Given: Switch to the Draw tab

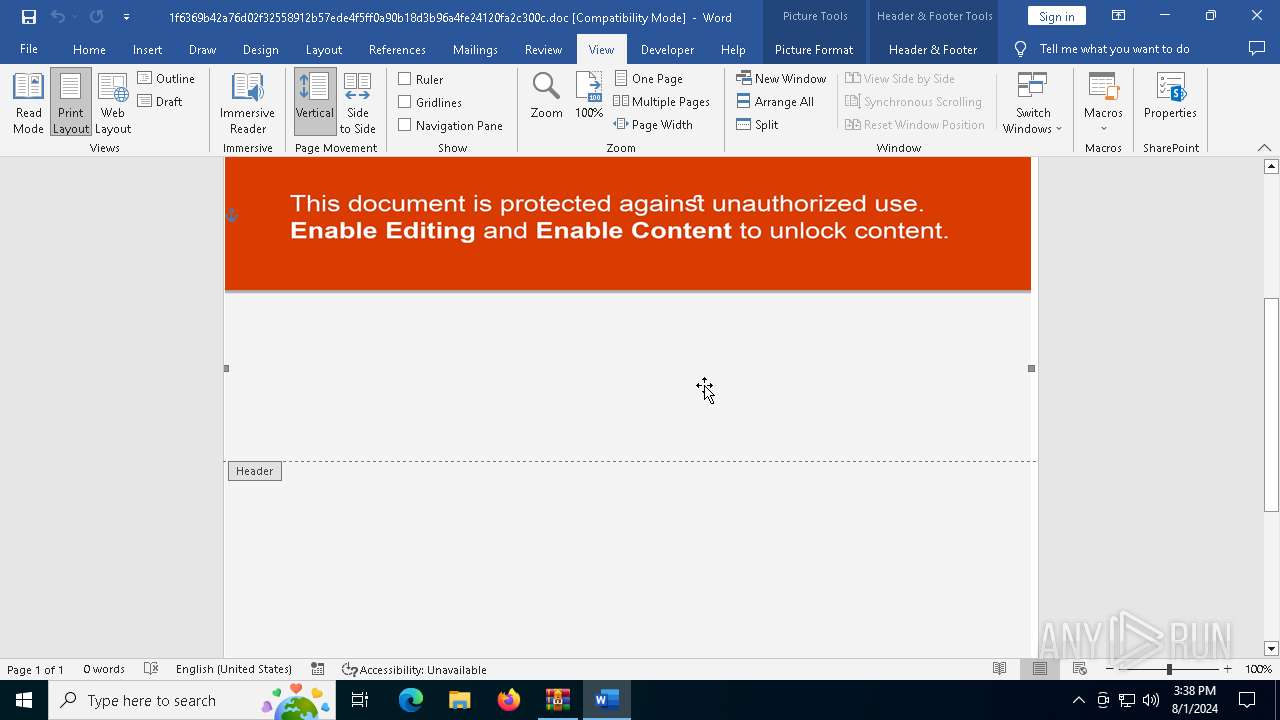Looking at the screenshot, I should point(202,49).
